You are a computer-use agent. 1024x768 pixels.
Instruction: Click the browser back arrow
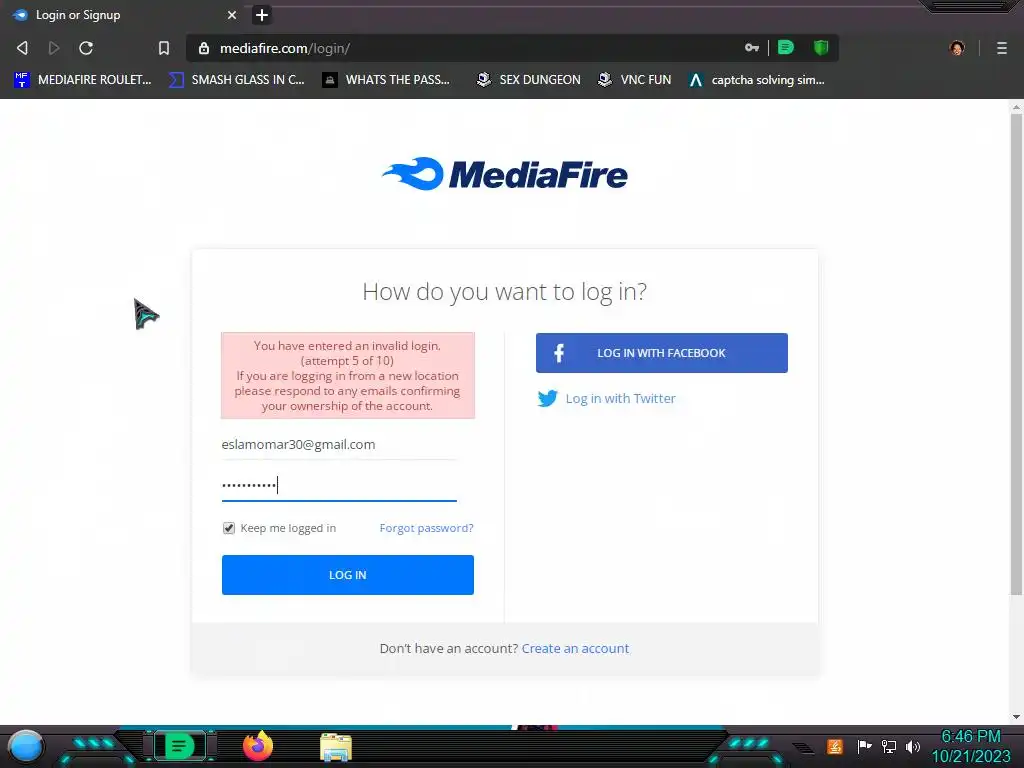(x=22, y=48)
